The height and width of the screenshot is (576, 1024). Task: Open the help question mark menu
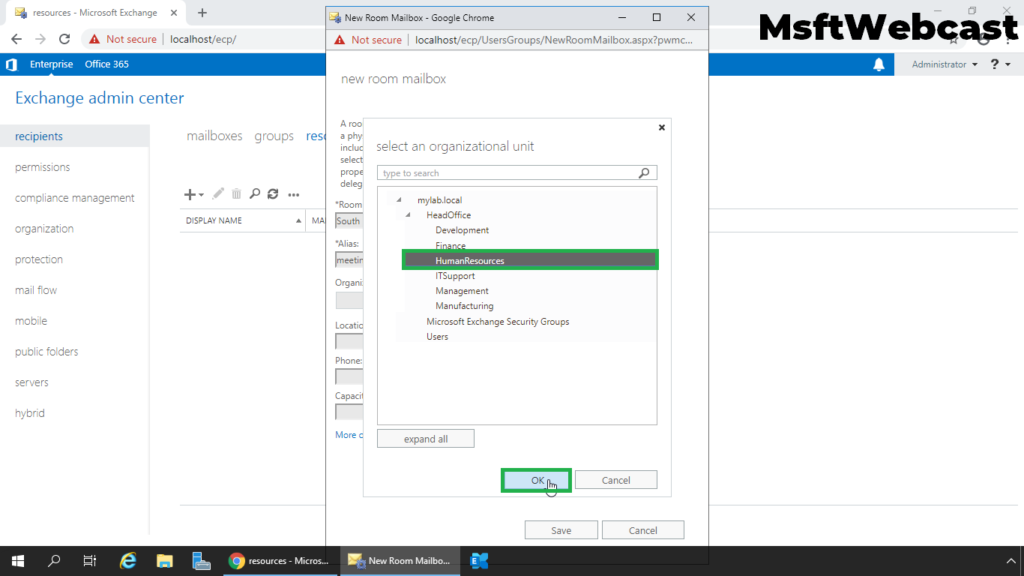pos(1000,64)
